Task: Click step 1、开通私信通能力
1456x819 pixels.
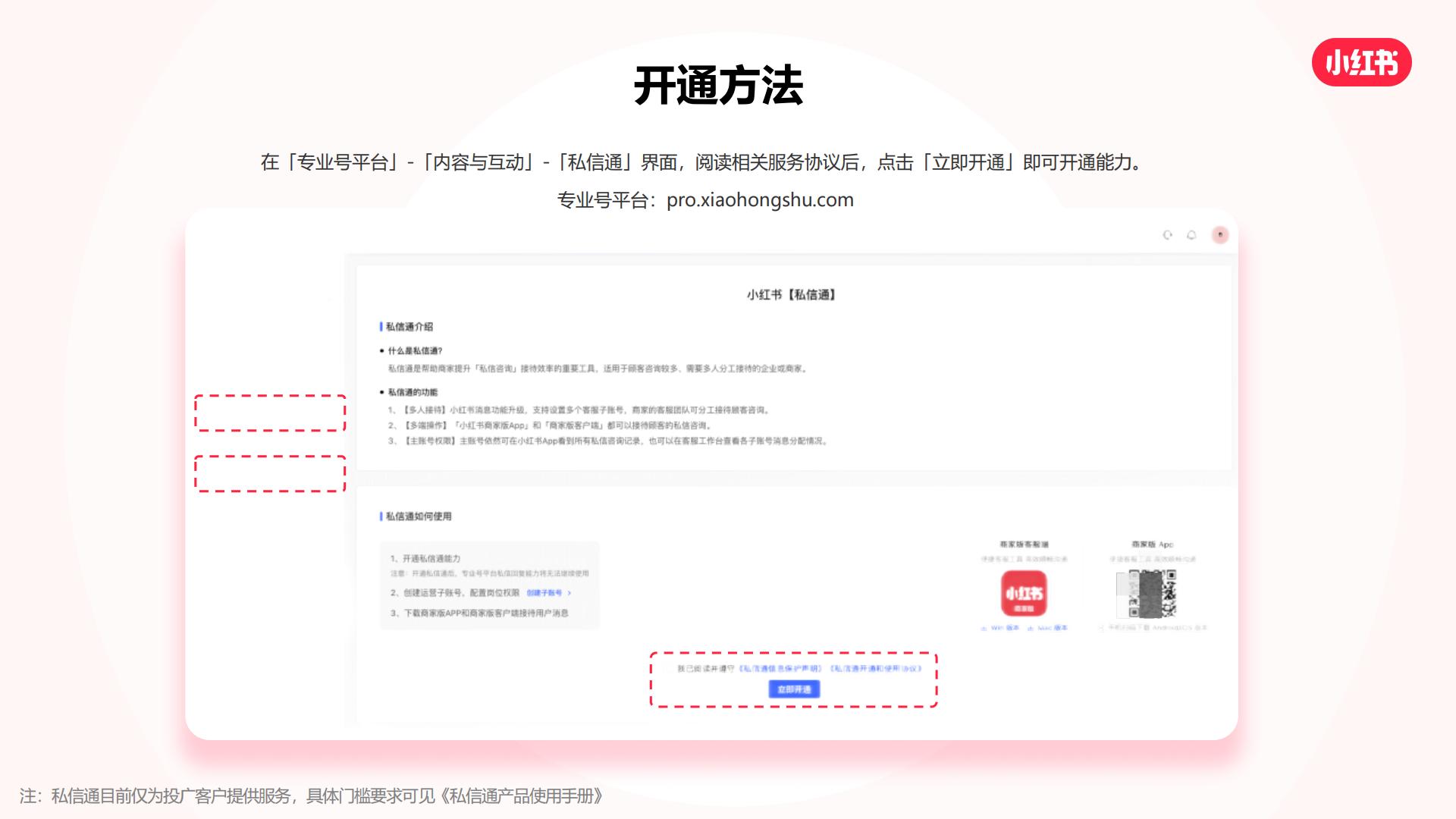Action: 425,558
